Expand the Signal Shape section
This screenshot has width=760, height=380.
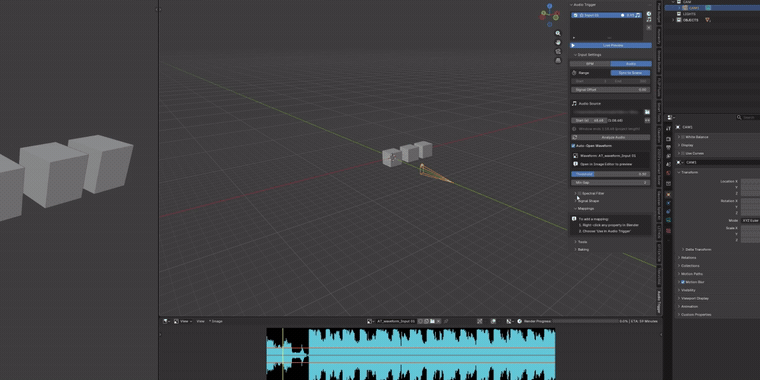pyautogui.click(x=587, y=201)
